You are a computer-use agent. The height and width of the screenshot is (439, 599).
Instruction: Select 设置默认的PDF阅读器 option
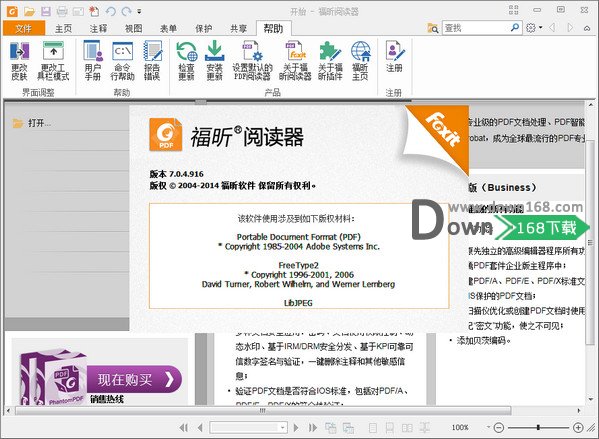[x=252, y=60]
